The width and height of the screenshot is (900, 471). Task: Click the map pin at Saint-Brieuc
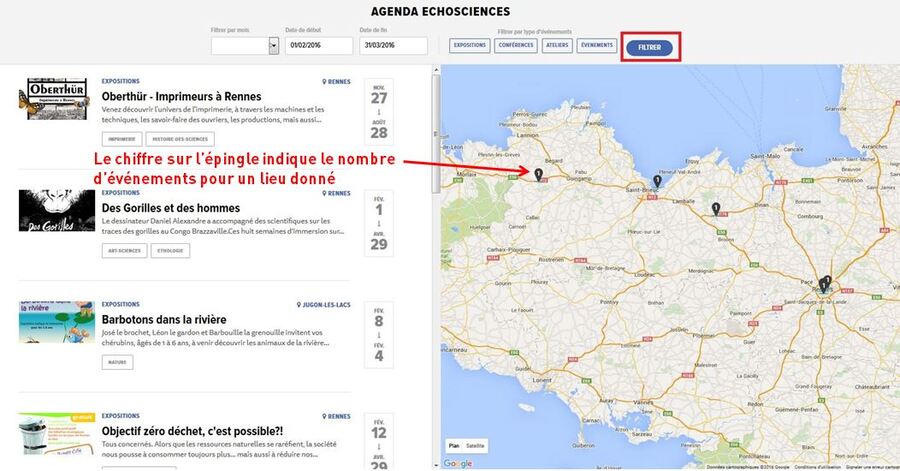tap(657, 181)
